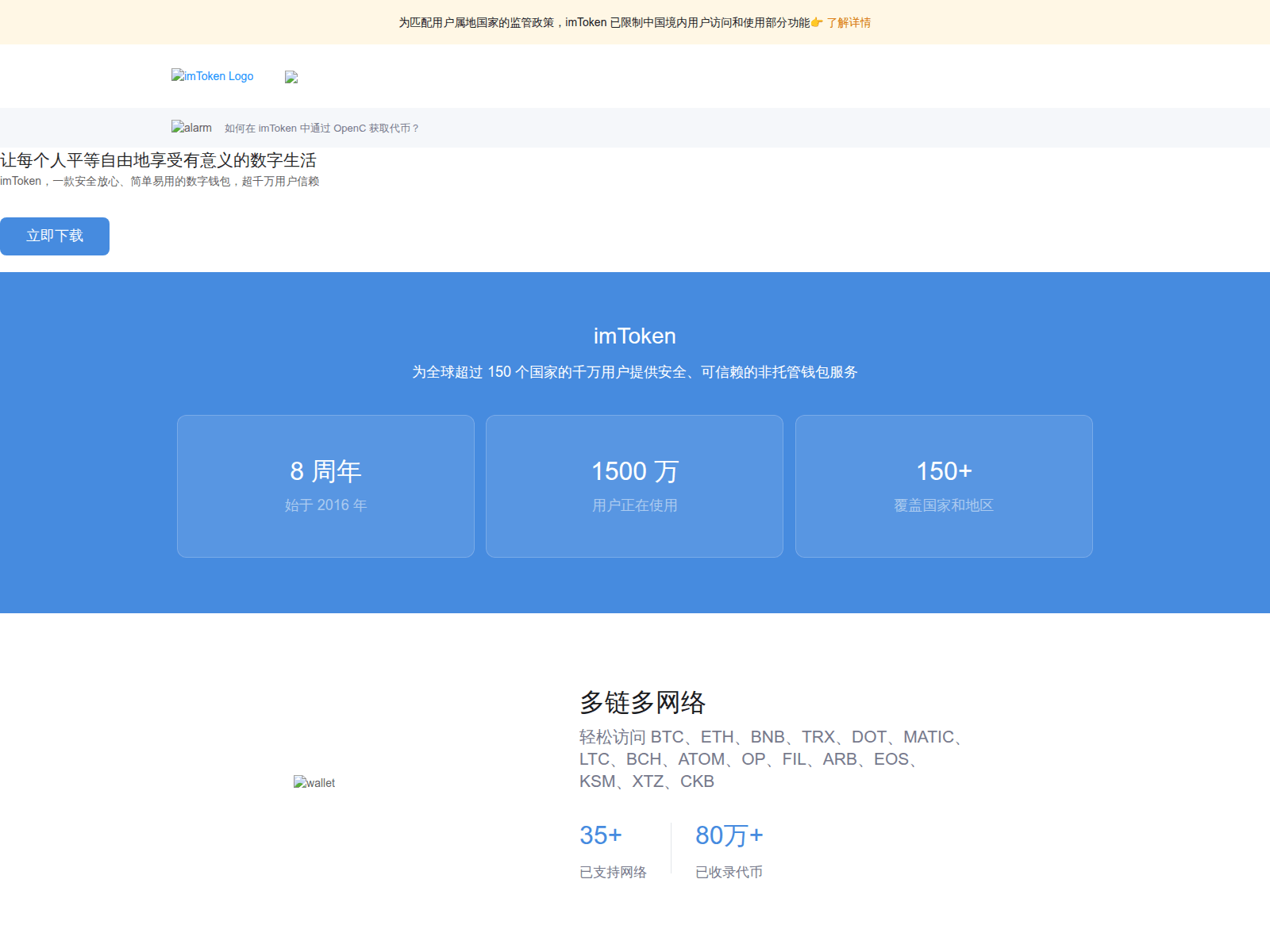Select the 150+ countries coverage card
This screenshot has width=1270, height=952.
944,486
